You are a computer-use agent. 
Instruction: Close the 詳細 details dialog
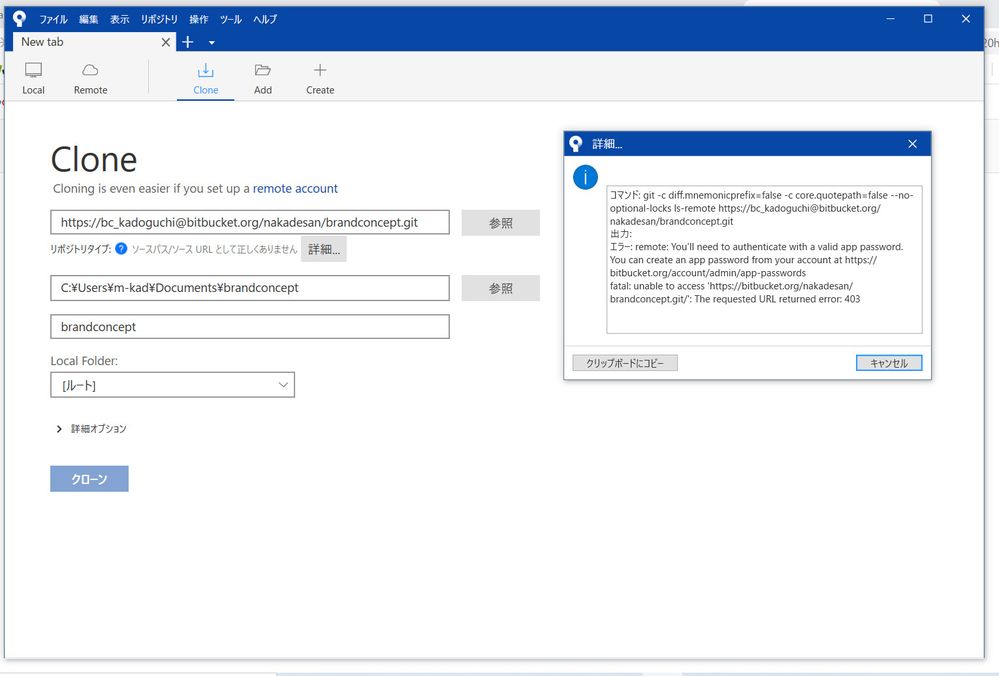tap(912, 144)
